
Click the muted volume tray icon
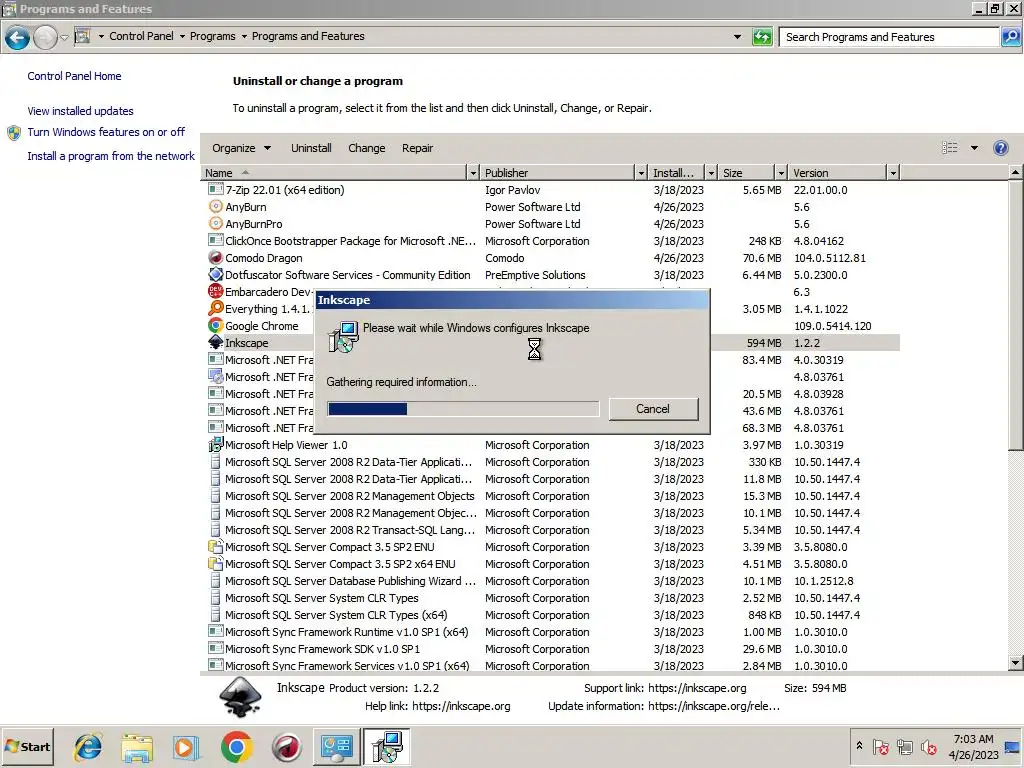928,746
